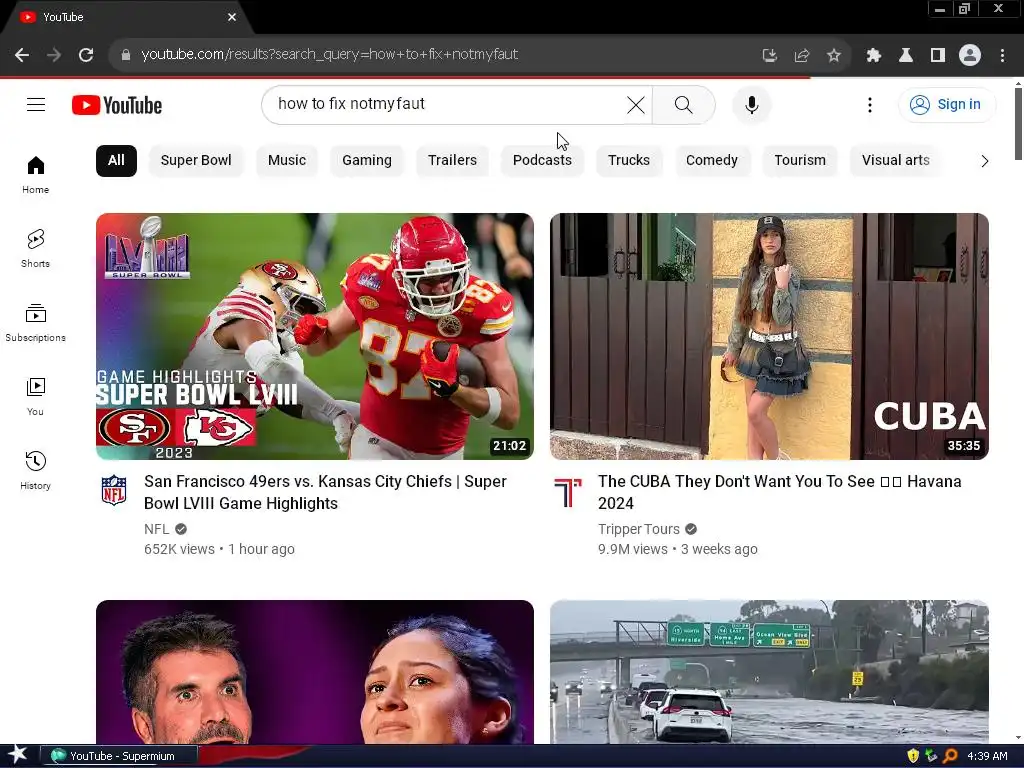Close the YouTube browser tab
The height and width of the screenshot is (768, 1024).
coord(232,17)
